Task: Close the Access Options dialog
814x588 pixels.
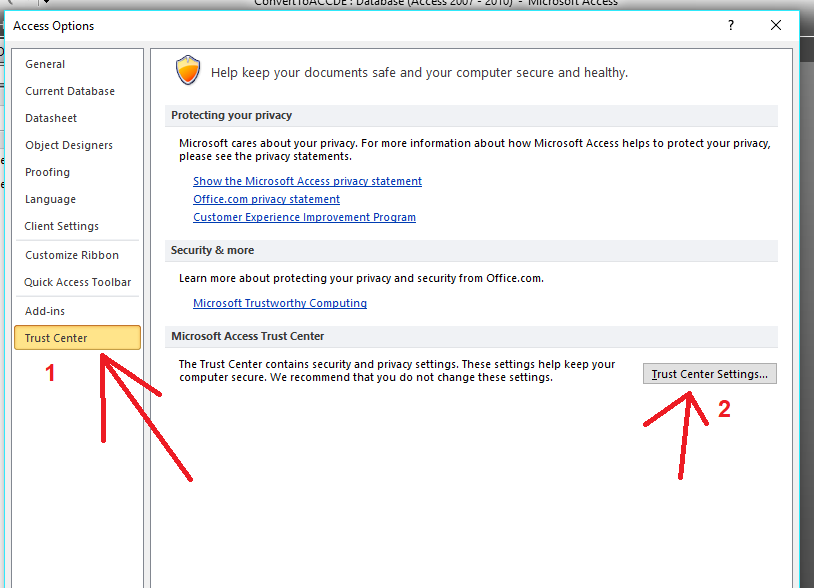Action: click(776, 25)
